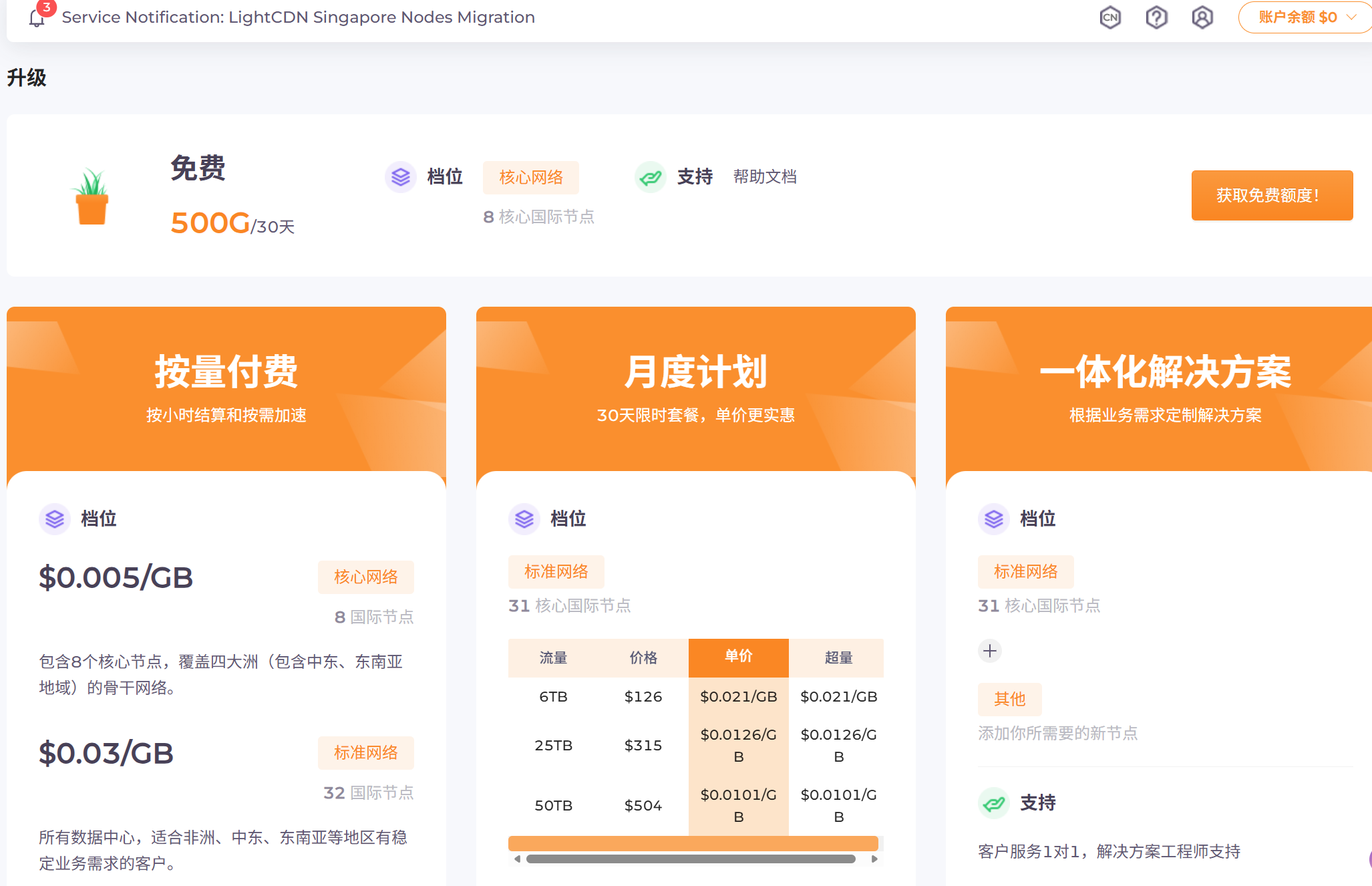
Task: Open the notification bell icon
Action: coord(37,17)
